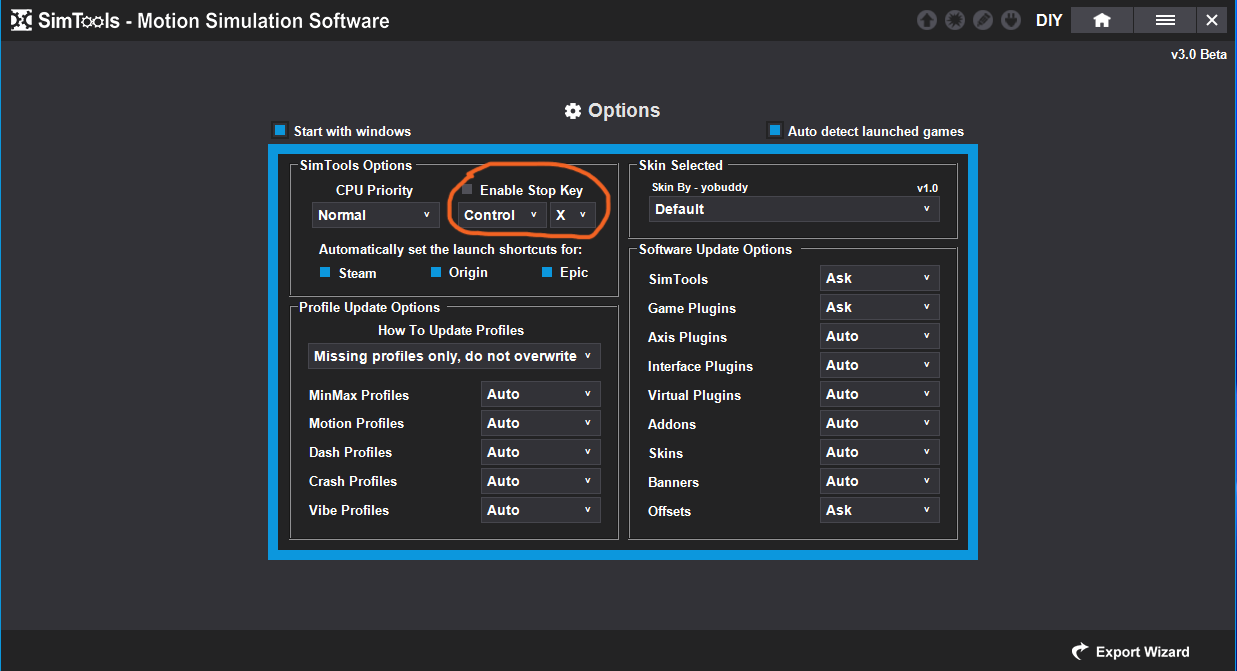Open the Crash Profiles update dropdown
Screen dimensions: 1237x671
pos(541,481)
